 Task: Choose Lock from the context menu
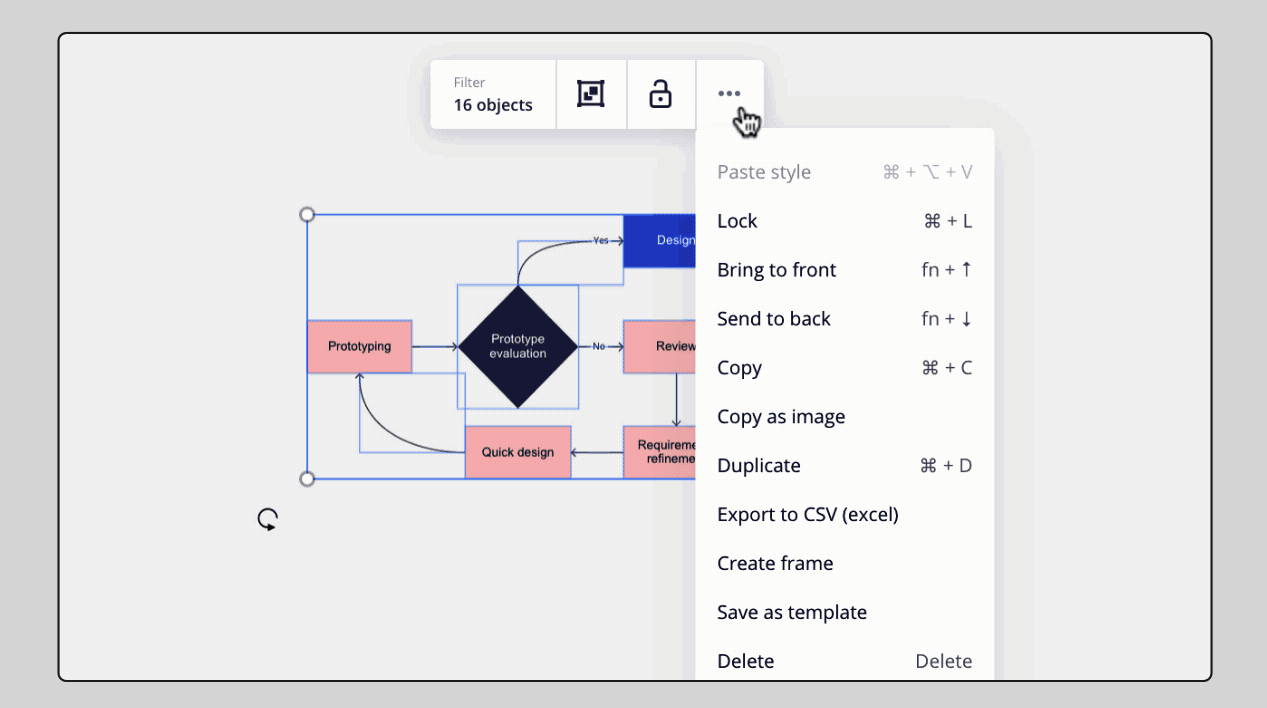(737, 221)
